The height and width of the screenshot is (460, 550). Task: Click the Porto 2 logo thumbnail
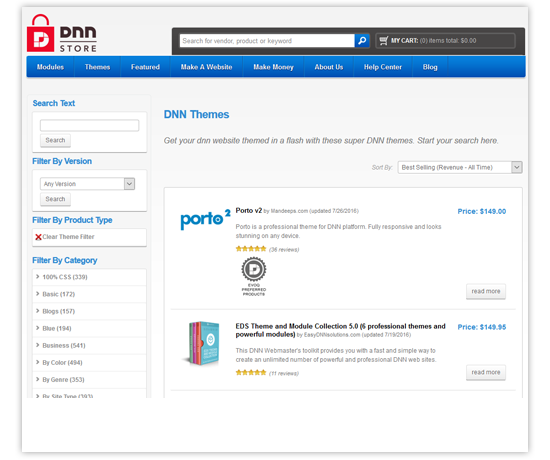pos(205,219)
